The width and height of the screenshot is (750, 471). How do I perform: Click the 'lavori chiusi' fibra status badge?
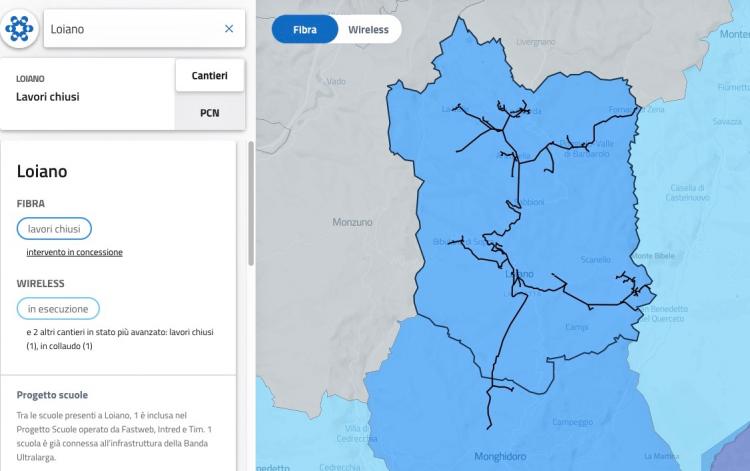pyautogui.click(x=54, y=229)
